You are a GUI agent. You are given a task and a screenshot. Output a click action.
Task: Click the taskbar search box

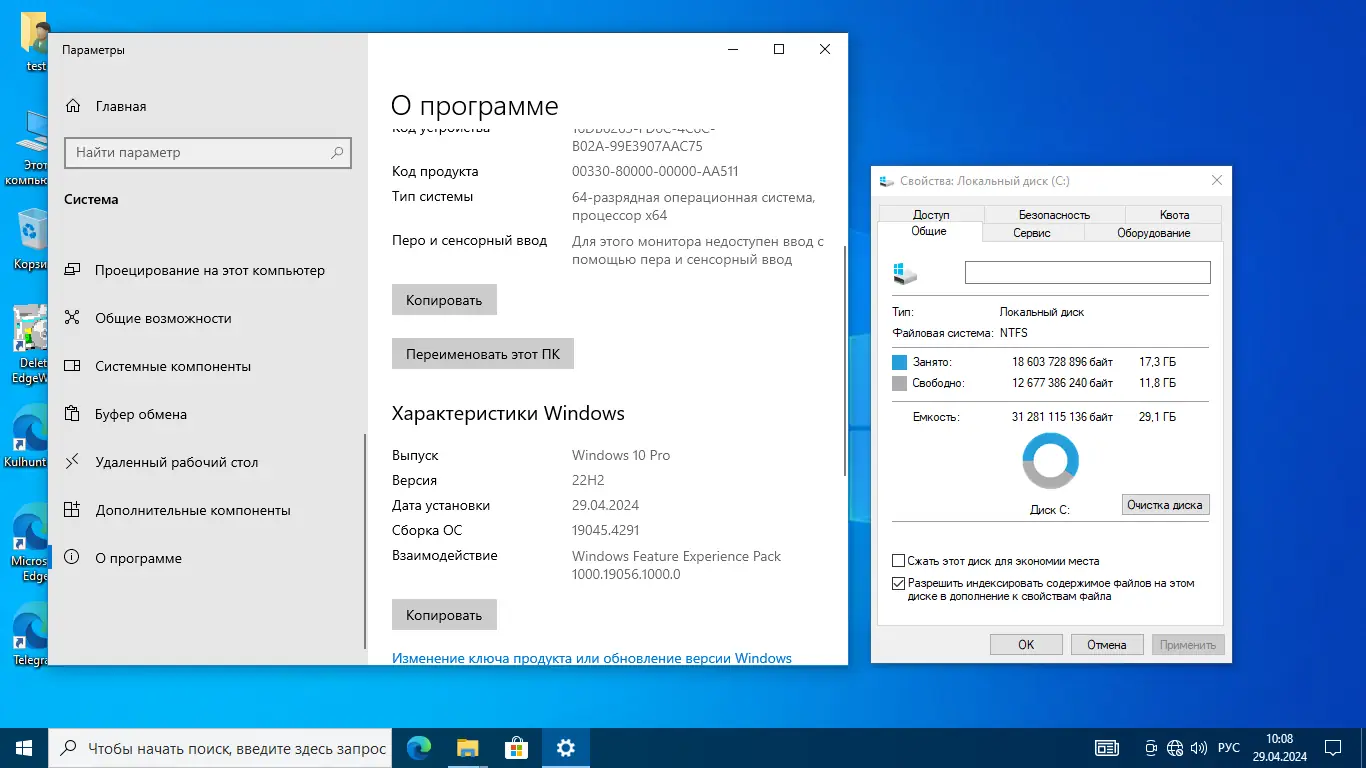pyautogui.click(x=220, y=748)
